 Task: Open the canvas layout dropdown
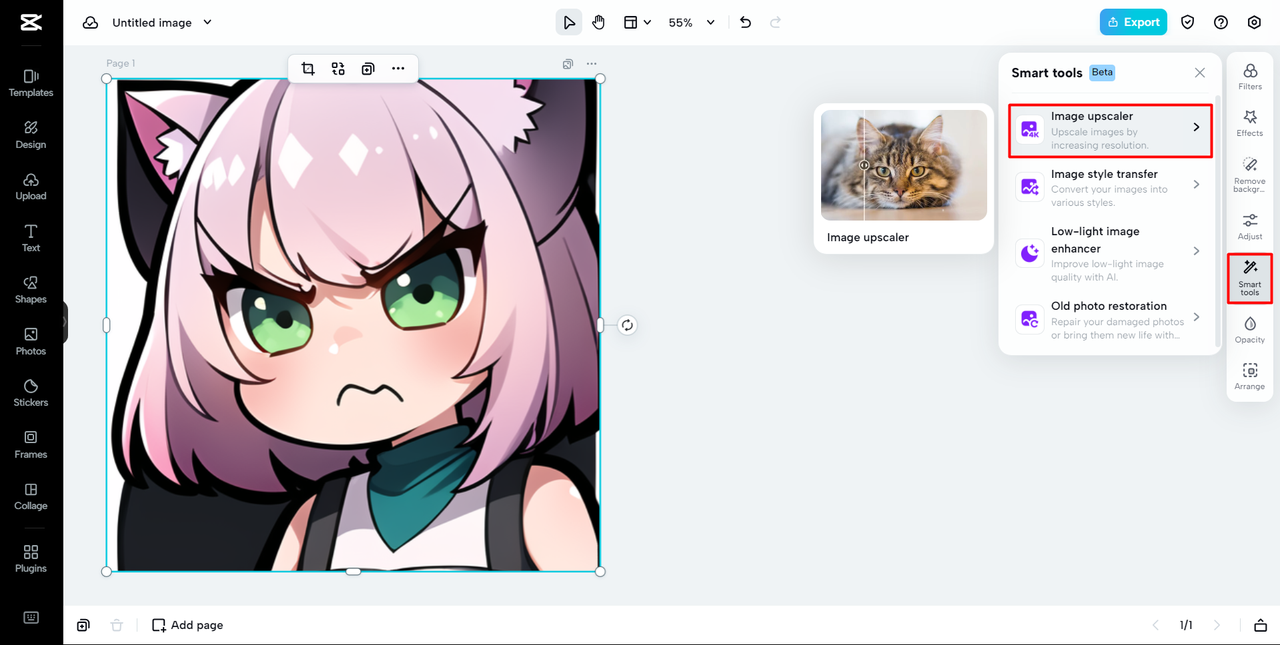[637, 22]
